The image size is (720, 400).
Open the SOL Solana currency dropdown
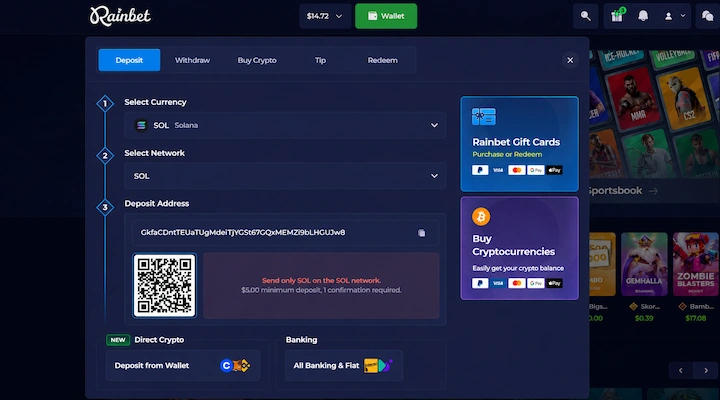click(x=285, y=125)
